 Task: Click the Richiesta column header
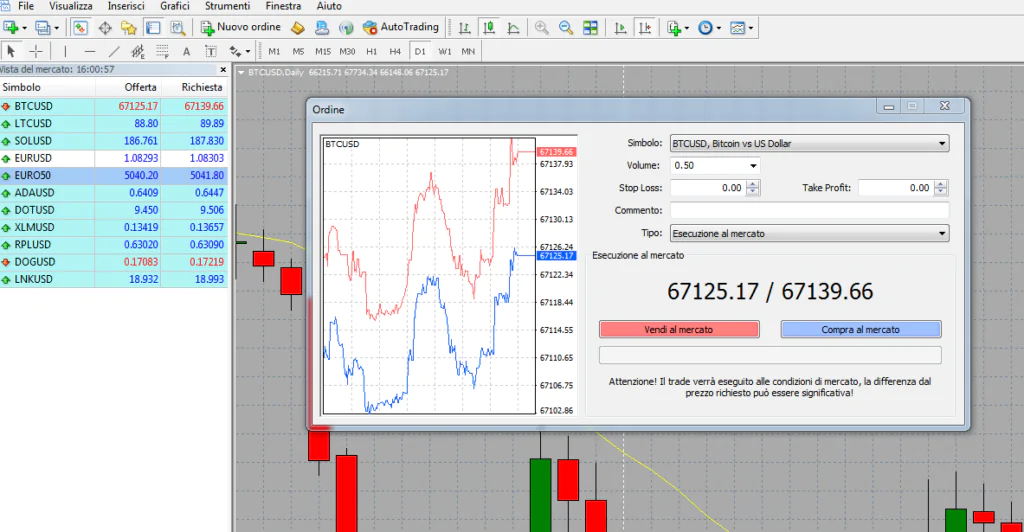point(195,87)
